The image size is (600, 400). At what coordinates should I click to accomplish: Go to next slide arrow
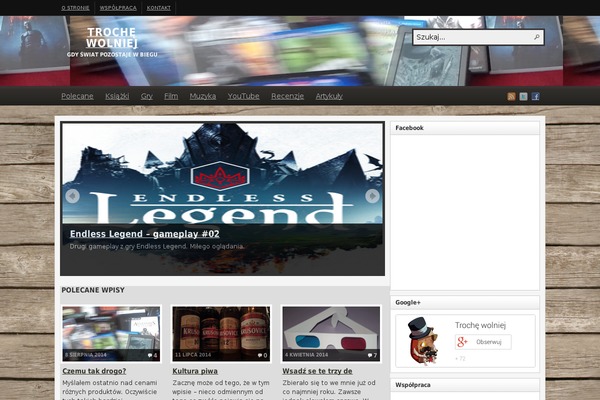point(372,196)
